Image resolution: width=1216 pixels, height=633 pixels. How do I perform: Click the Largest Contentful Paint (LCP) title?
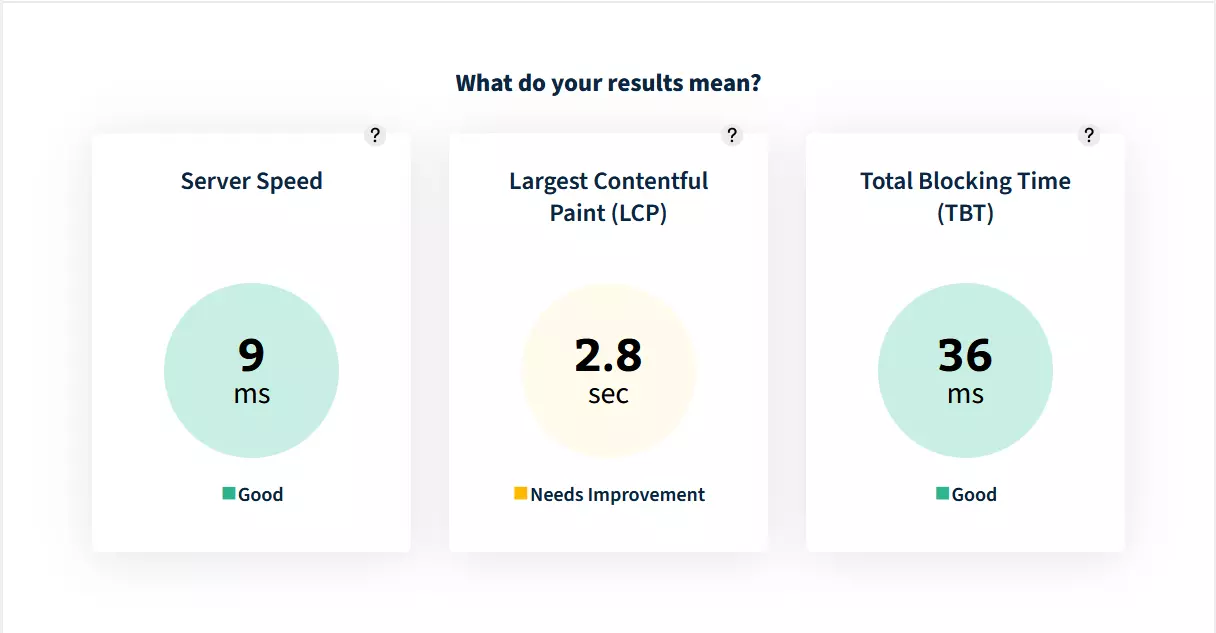[x=608, y=197]
